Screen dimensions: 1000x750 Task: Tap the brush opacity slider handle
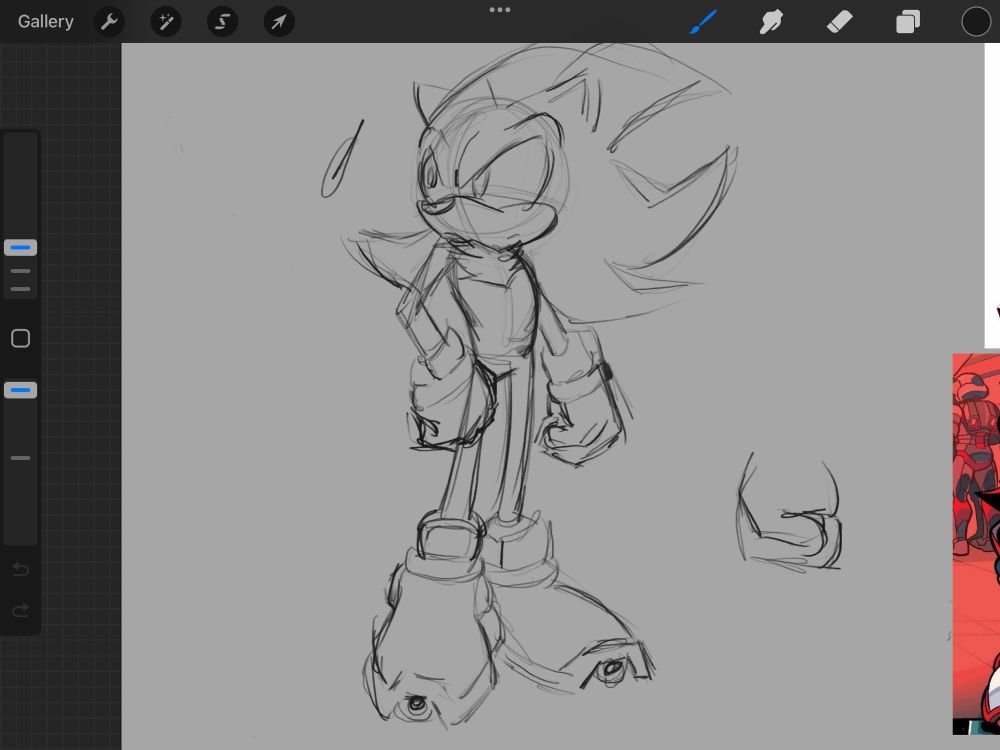tap(20, 390)
